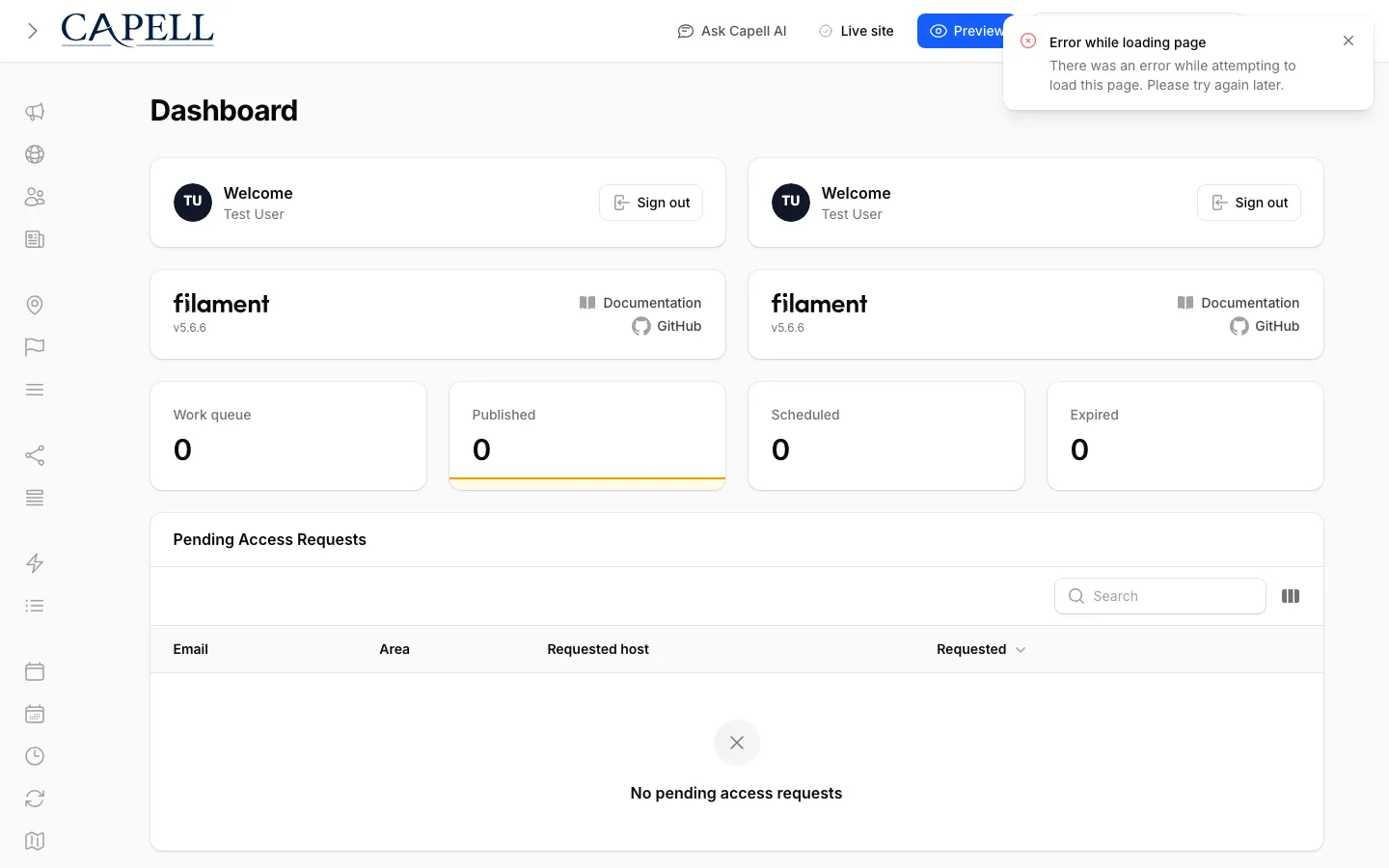Select the Expired stat card
The width and height of the screenshot is (1389, 868).
click(x=1185, y=436)
